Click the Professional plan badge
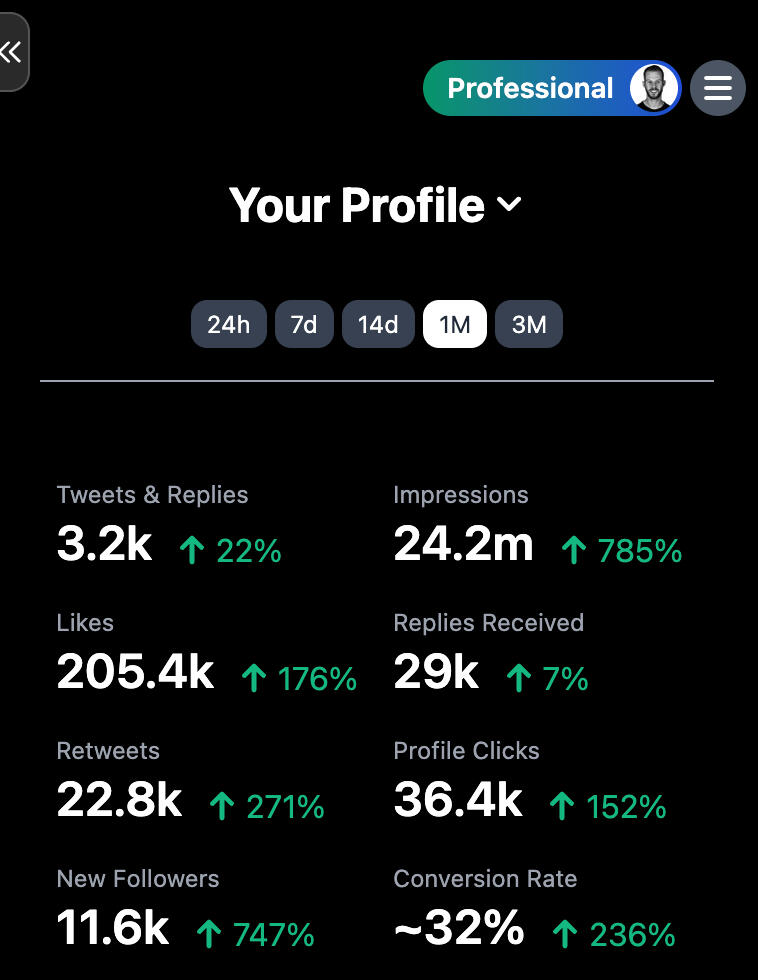Screen dimensions: 758x980 tap(530, 88)
